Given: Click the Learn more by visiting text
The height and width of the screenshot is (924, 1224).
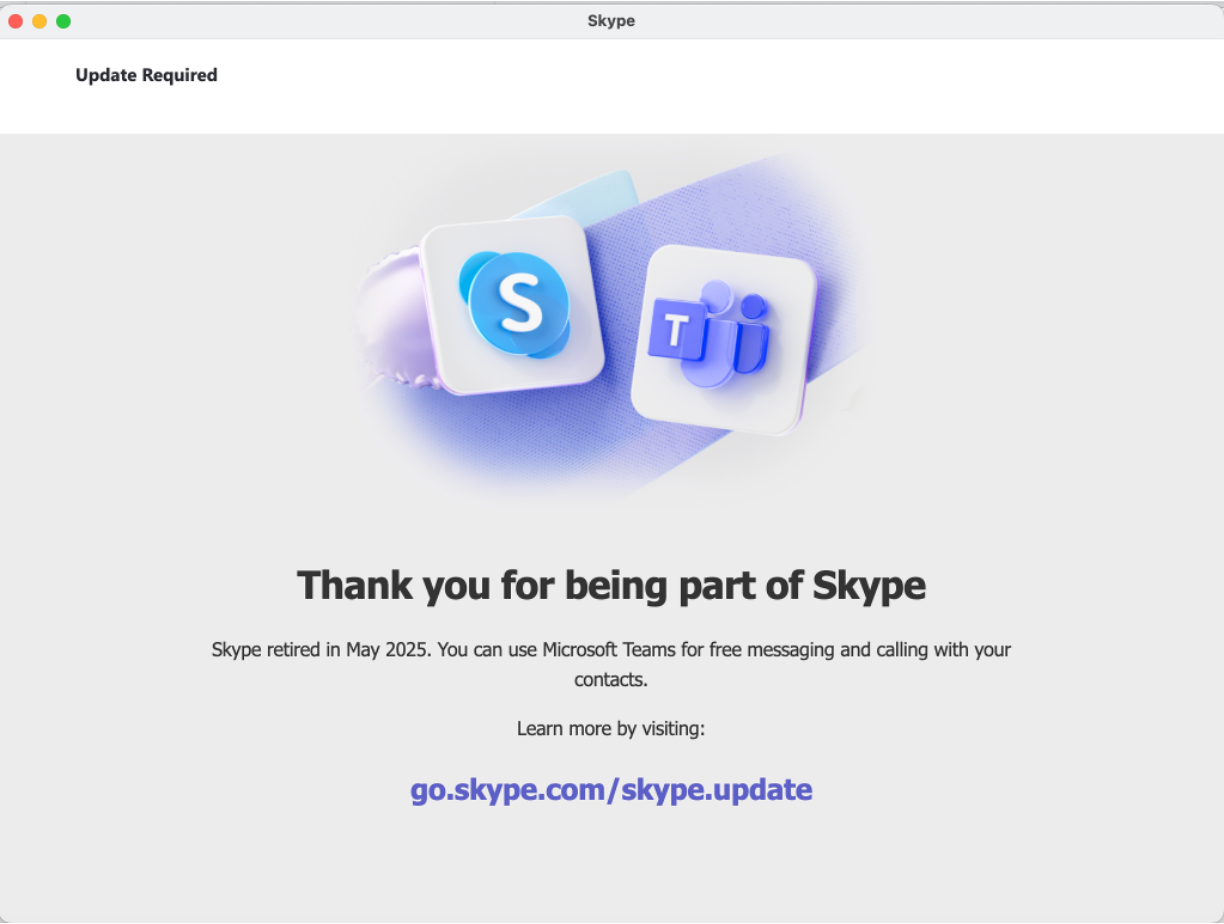Looking at the screenshot, I should click(x=611, y=729).
